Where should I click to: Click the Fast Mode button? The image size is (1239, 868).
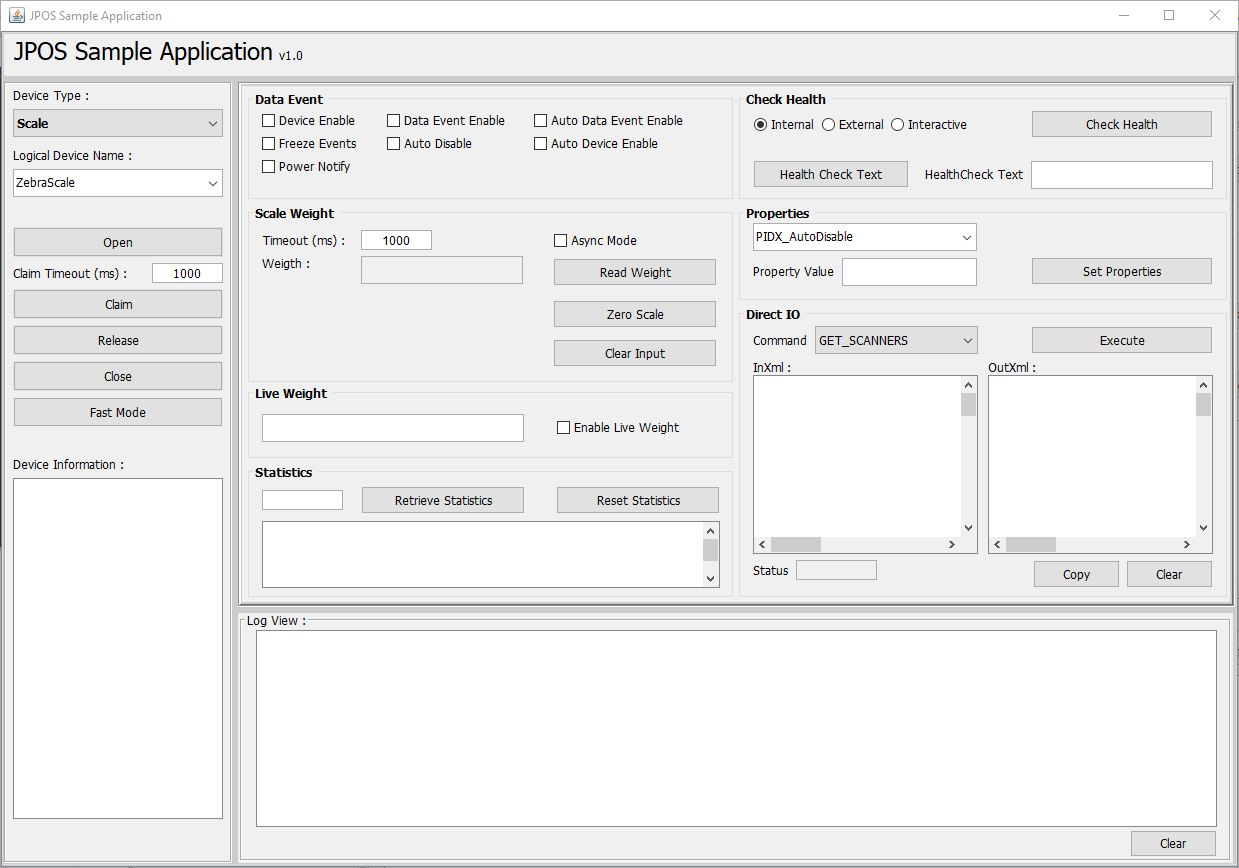click(118, 412)
